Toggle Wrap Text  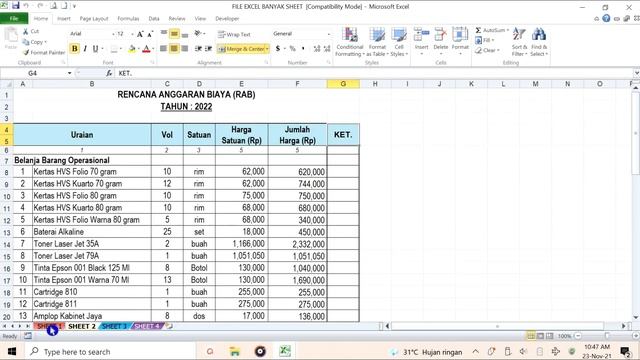(234, 34)
